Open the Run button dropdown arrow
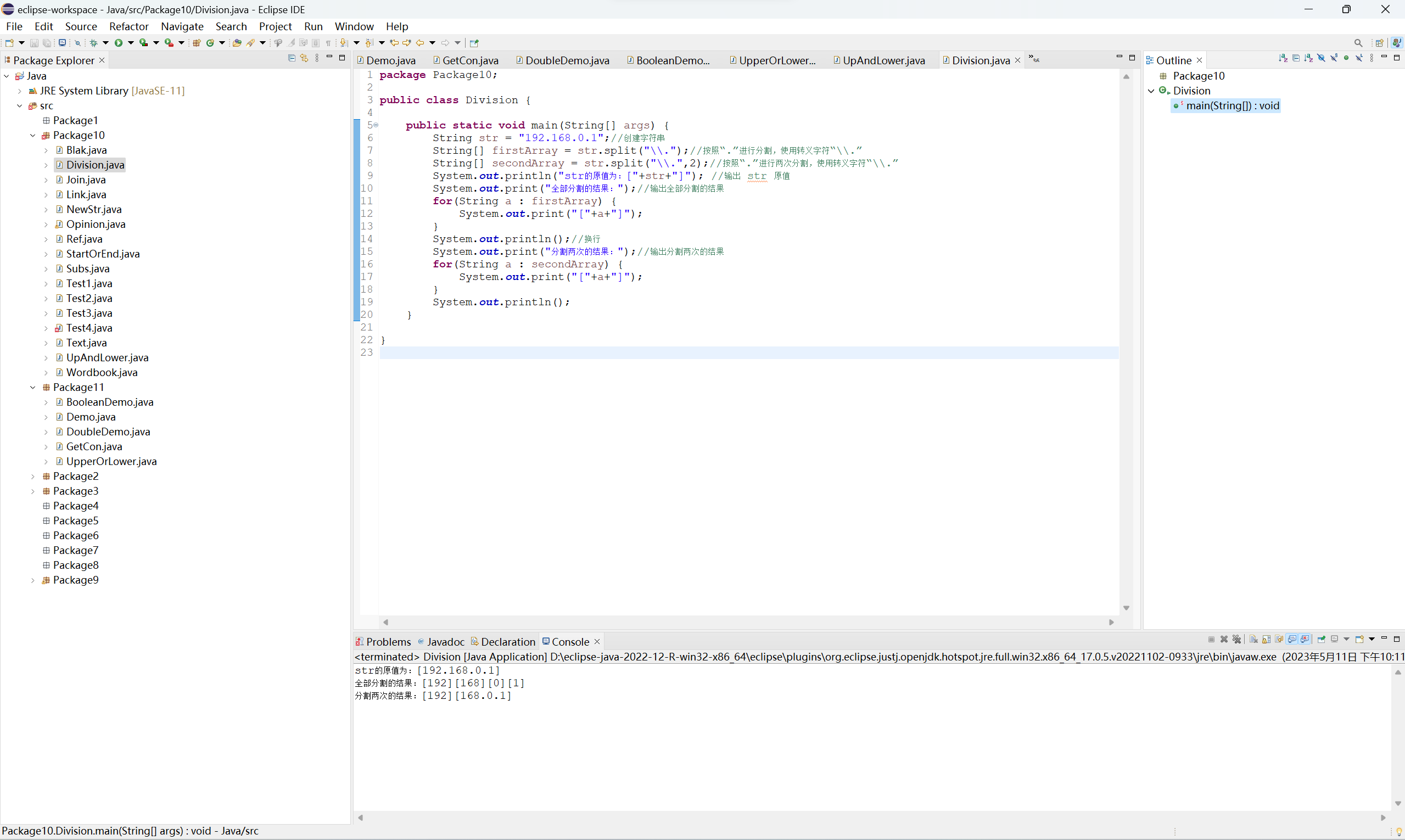 point(131,43)
